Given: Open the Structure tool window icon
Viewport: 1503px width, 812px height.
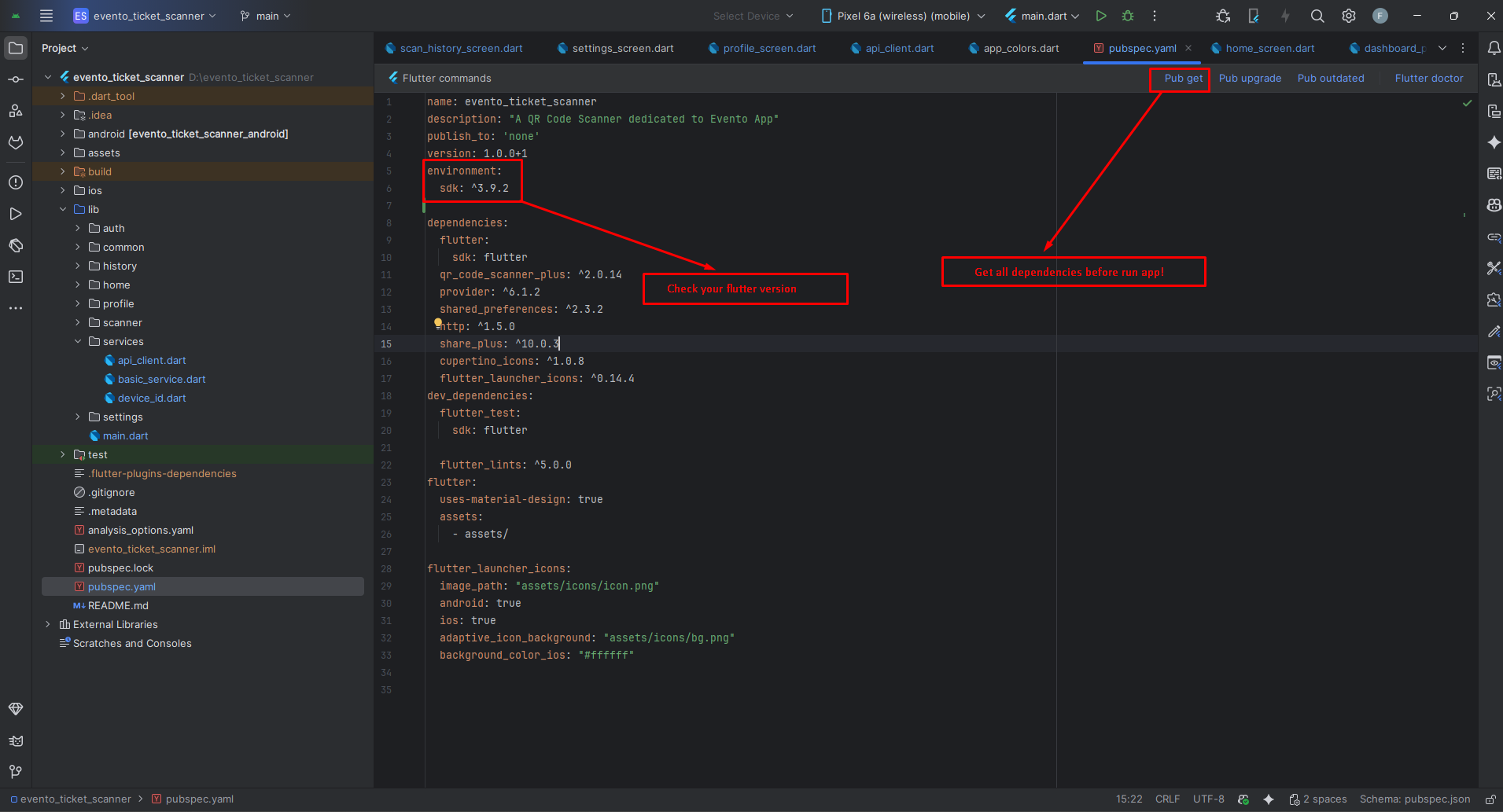Looking at the screenshot, I should [16, 111].
